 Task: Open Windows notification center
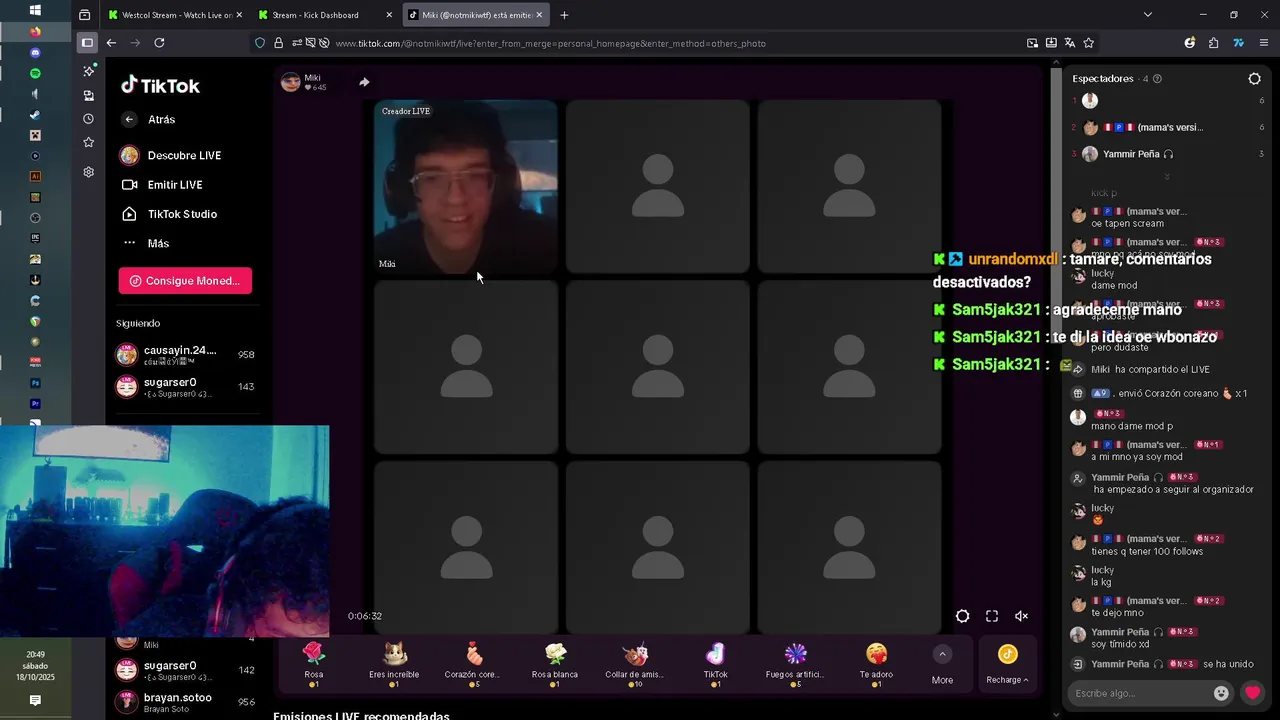pyautogui.click(x=35, y=701)
